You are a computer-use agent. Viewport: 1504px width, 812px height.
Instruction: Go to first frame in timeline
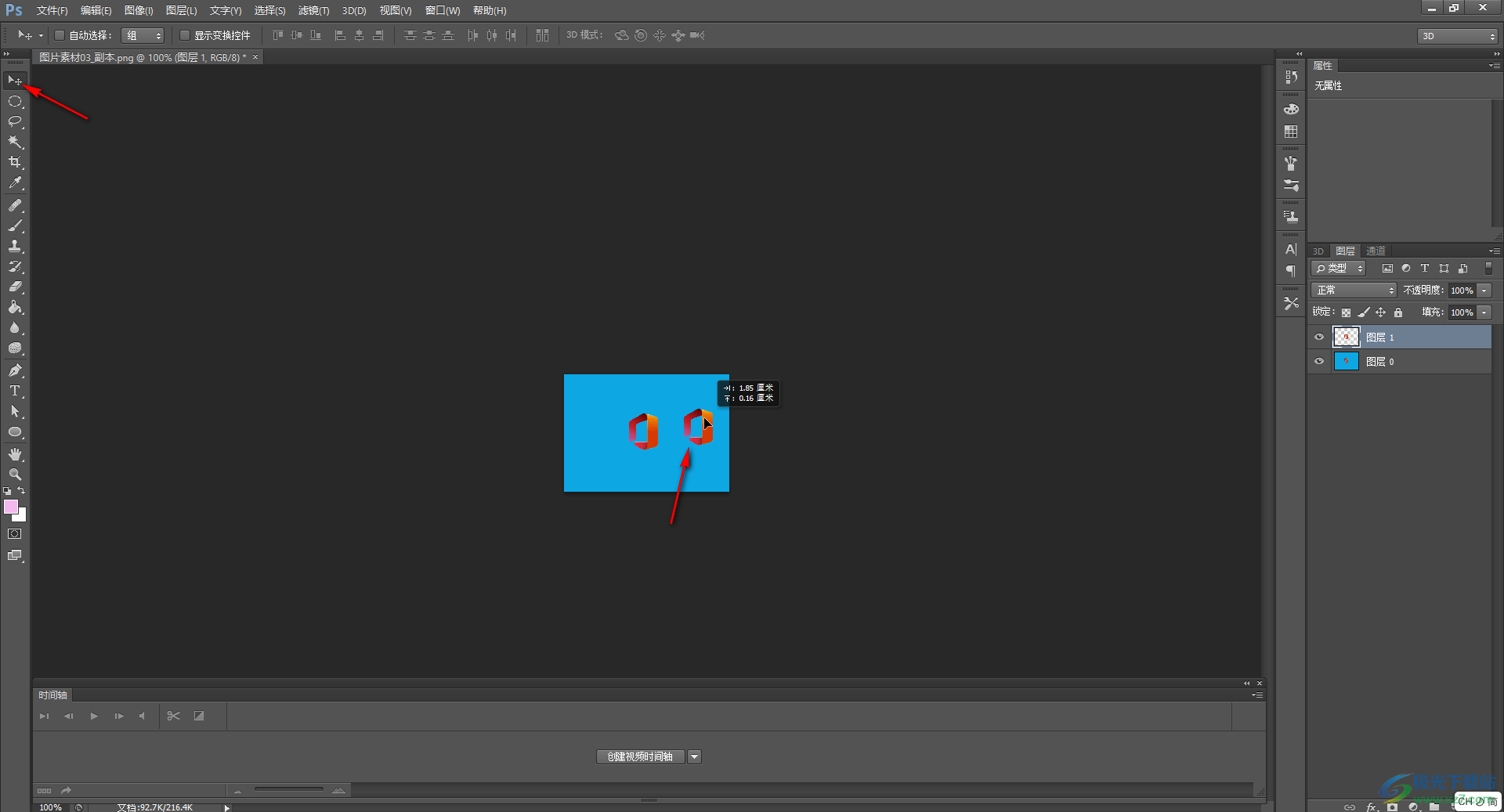coord(45,716)
